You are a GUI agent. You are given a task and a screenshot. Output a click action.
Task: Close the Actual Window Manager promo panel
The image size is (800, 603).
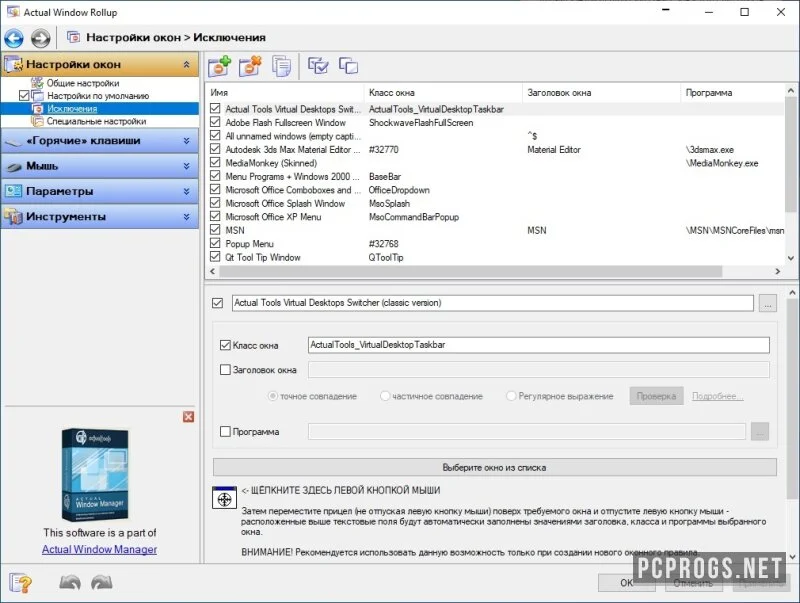pos(188,417)
